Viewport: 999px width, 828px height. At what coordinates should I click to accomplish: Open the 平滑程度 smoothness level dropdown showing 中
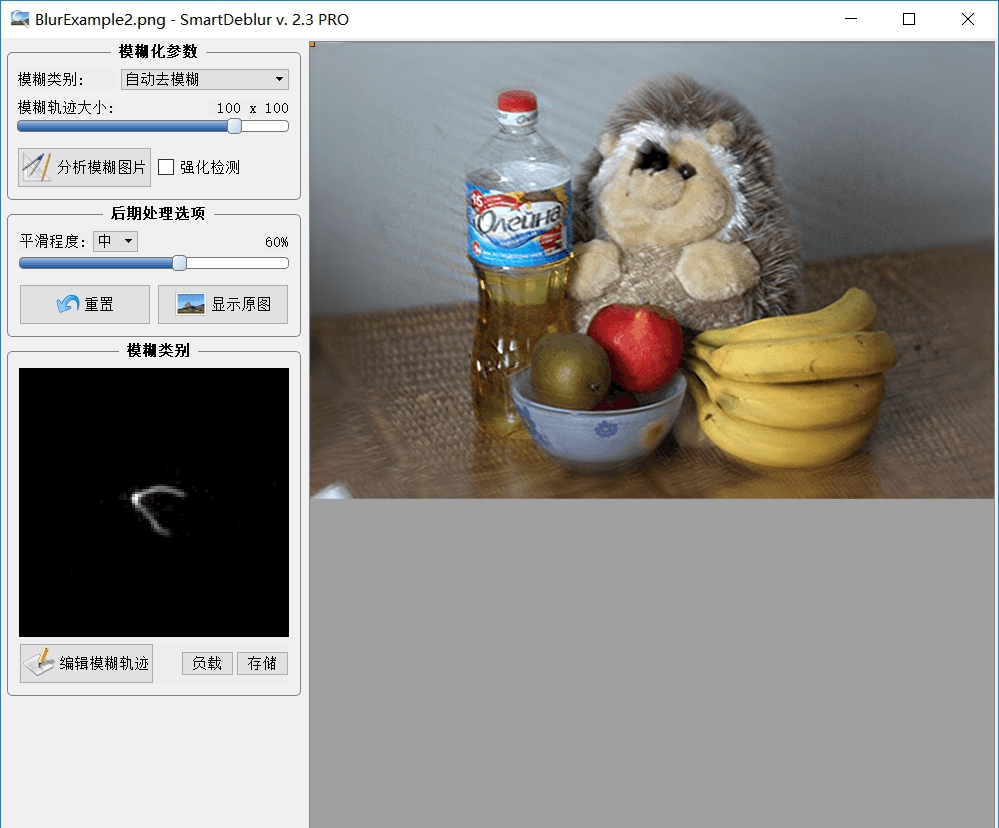click(114, 241)
